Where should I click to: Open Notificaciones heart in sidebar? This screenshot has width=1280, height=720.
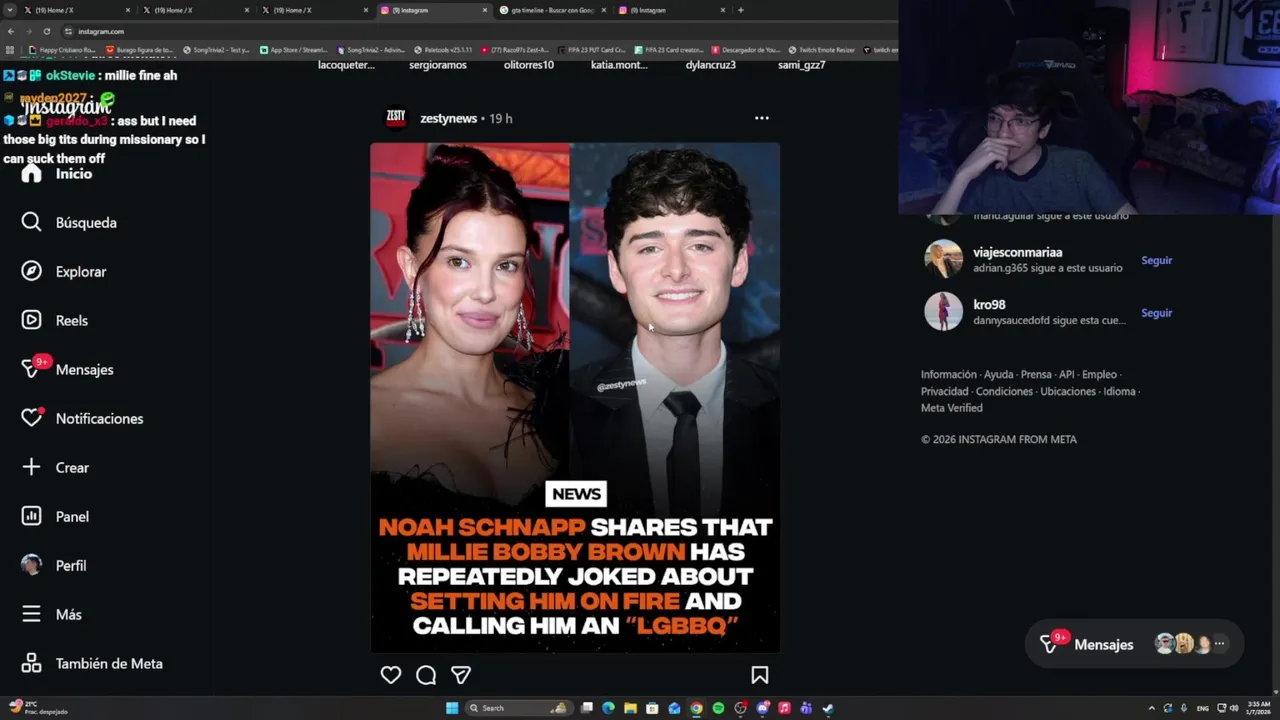pyautogui.click(x=83, y=418)
